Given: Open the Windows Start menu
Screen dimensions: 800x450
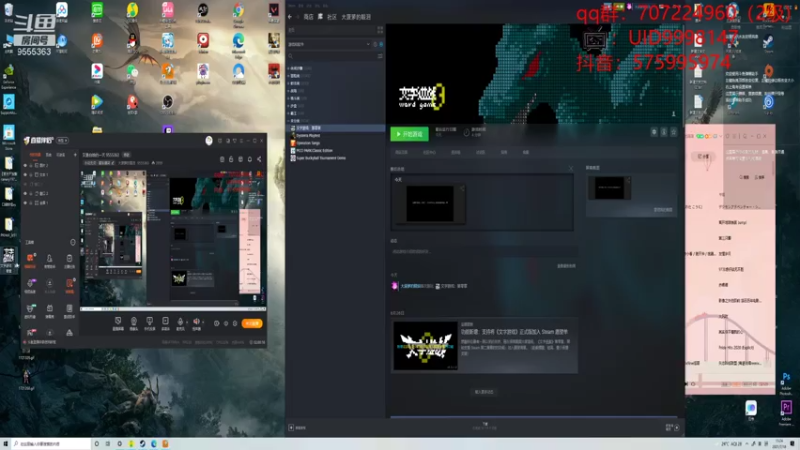Looking at the screenshot, I should point(6,444).
